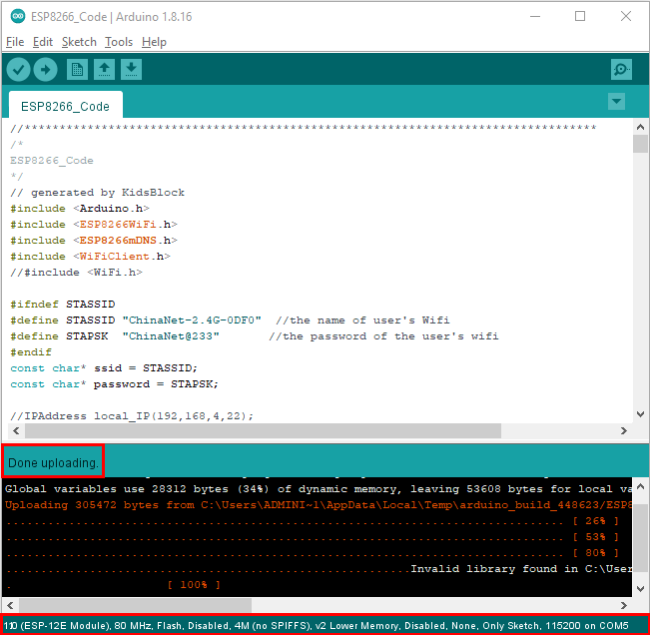This screenshot has height=635, width=650.
Task: Click the Arduino logo in title bar
Action: pyautogui.click(x=18, y=17)
